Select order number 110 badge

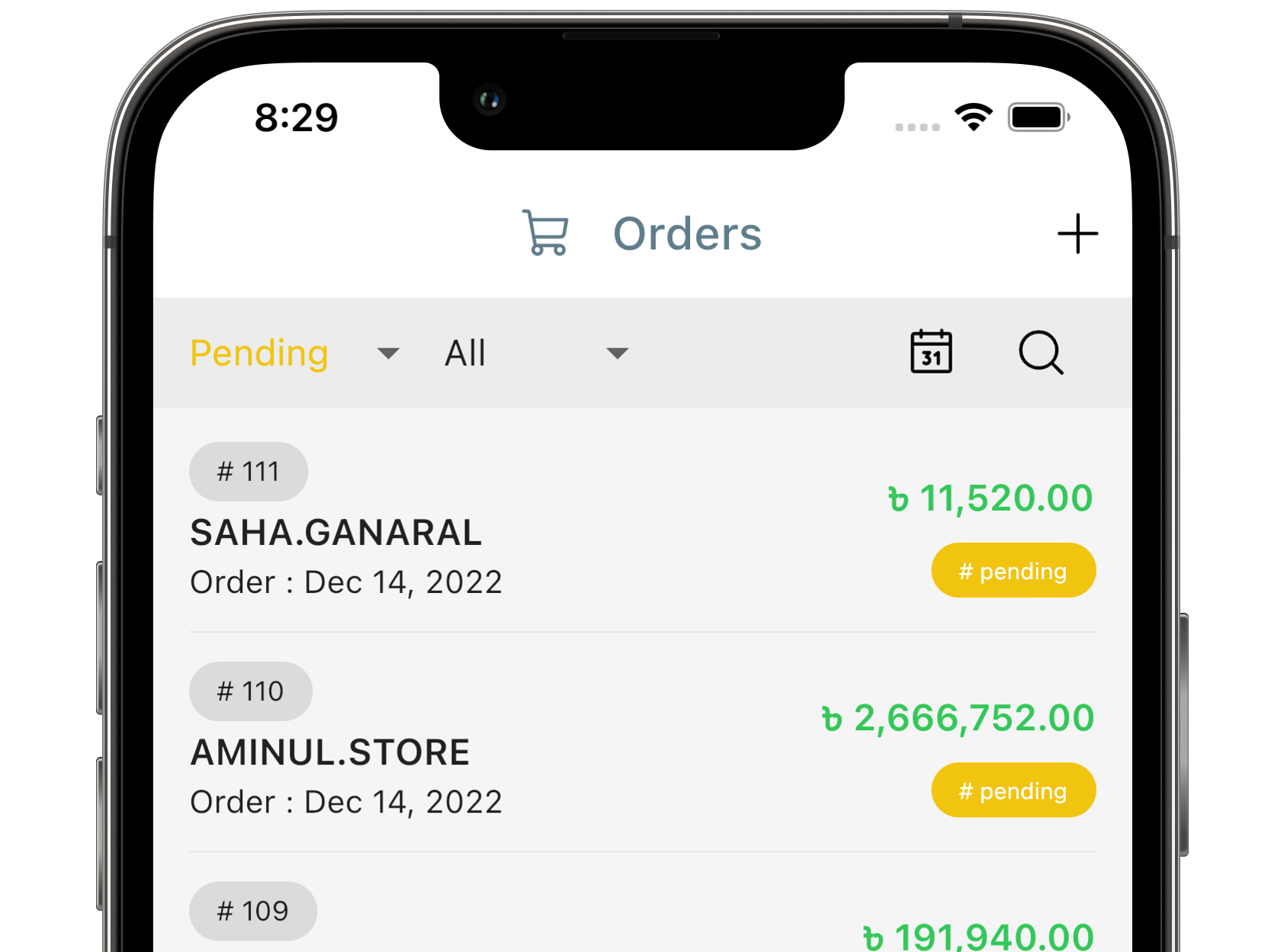click(x=250, y=691)
